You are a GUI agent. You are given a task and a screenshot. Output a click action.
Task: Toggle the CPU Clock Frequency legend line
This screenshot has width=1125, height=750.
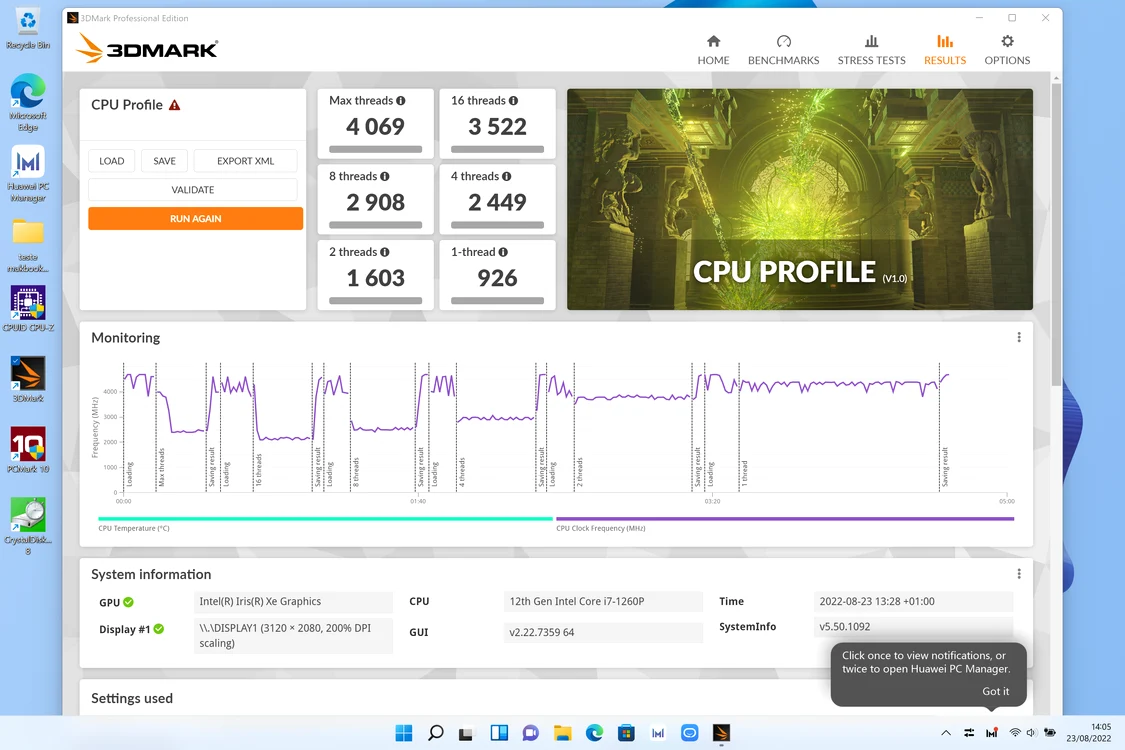pos(785,518)
